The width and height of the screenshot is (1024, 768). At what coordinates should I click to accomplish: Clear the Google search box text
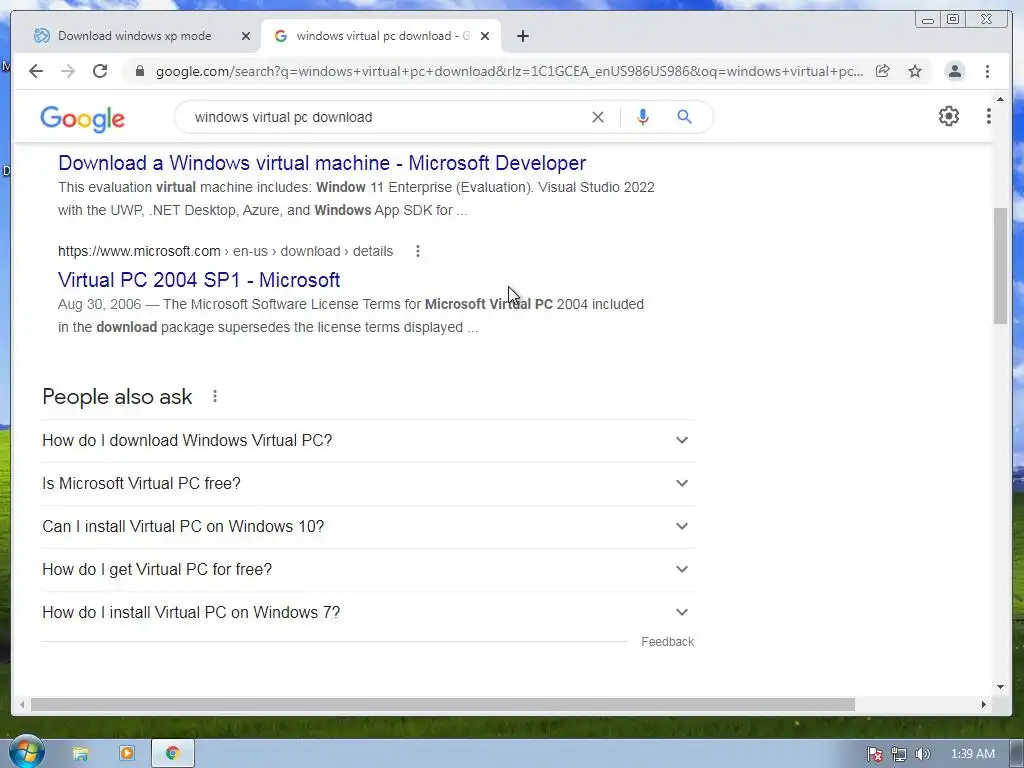pyautogui.click(x=598, y=117)
